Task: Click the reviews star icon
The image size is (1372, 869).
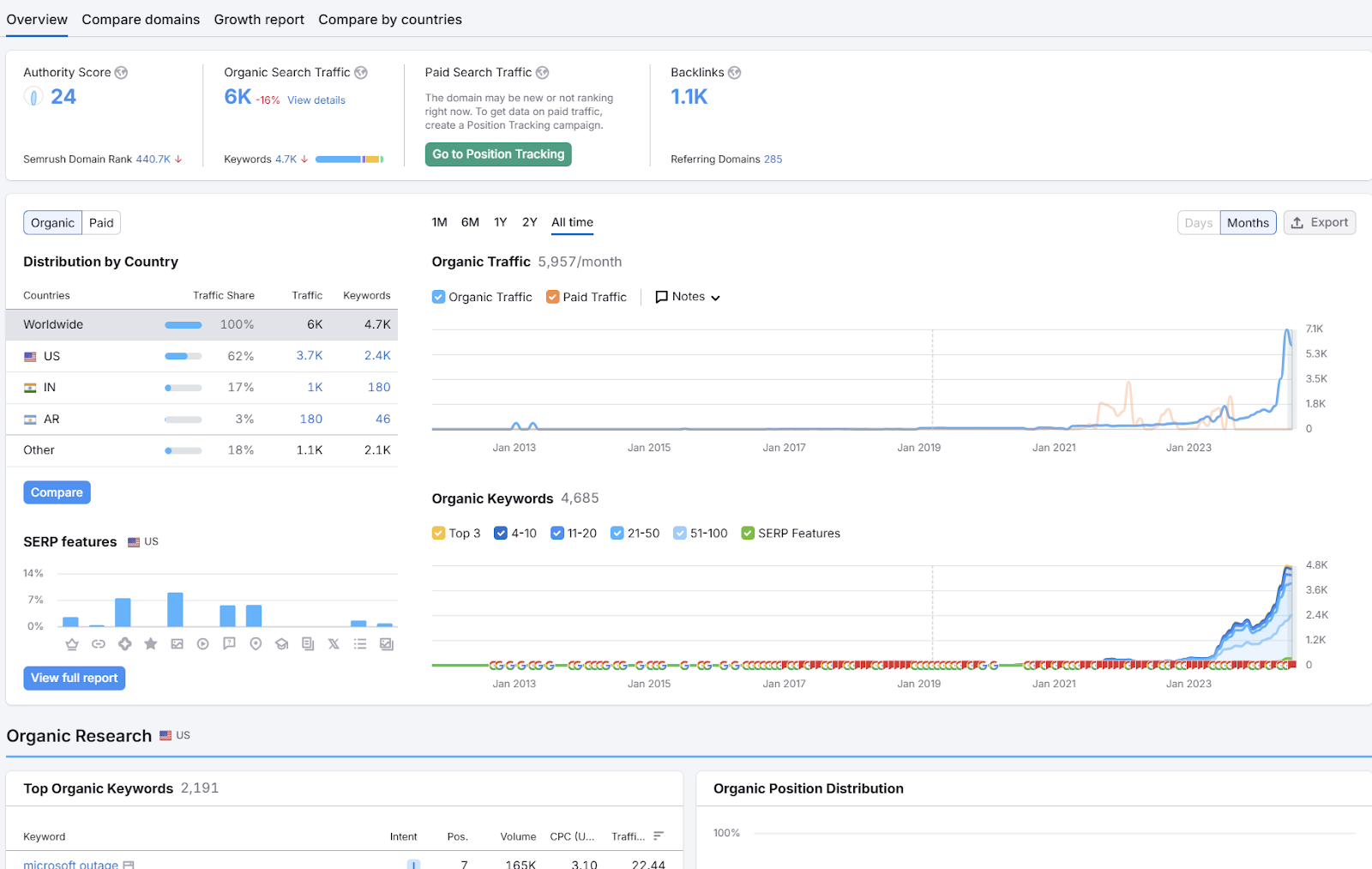Action: pos(151,644)
